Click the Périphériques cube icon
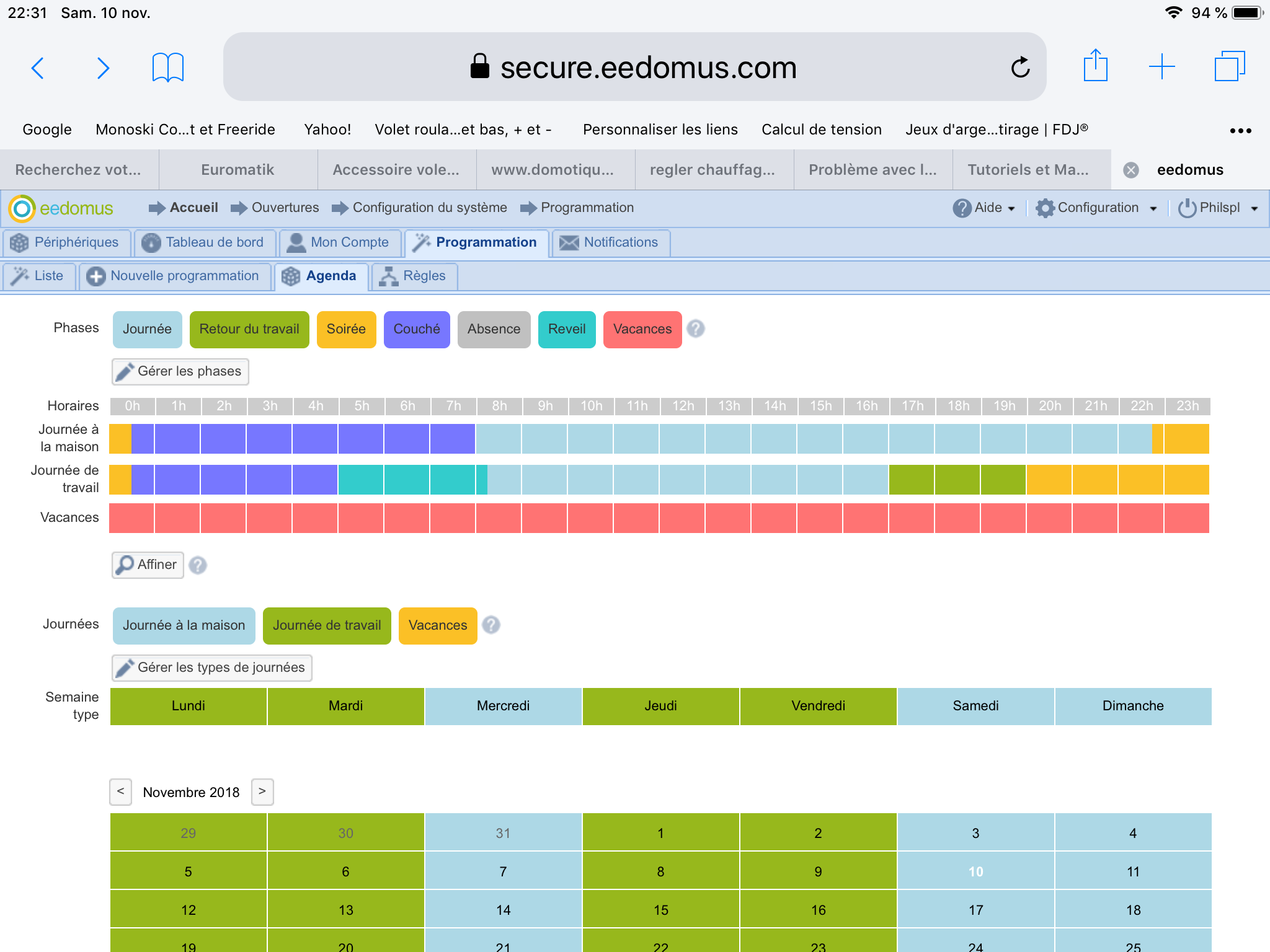Viewport: 1270px width, 952px height. [x=19, y=243]
